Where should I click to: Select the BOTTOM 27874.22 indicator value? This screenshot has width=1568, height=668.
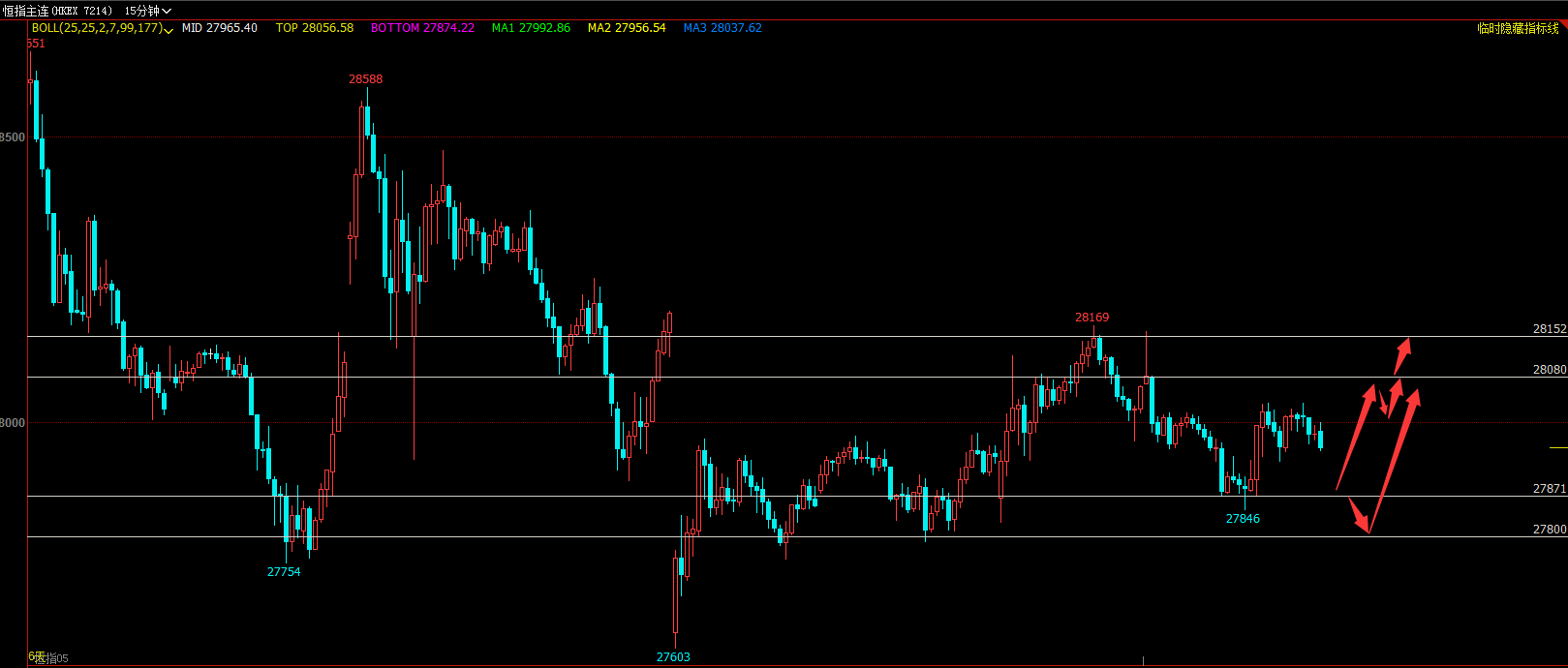tap(422, 28)
